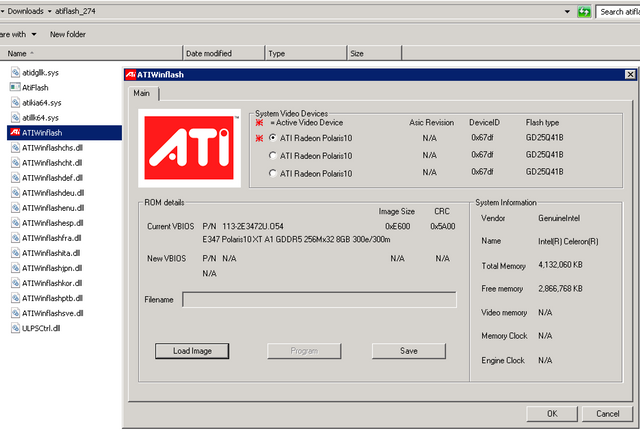Click the AtiFlash application icon
The image size is (640, 431).
coord(15,87)
